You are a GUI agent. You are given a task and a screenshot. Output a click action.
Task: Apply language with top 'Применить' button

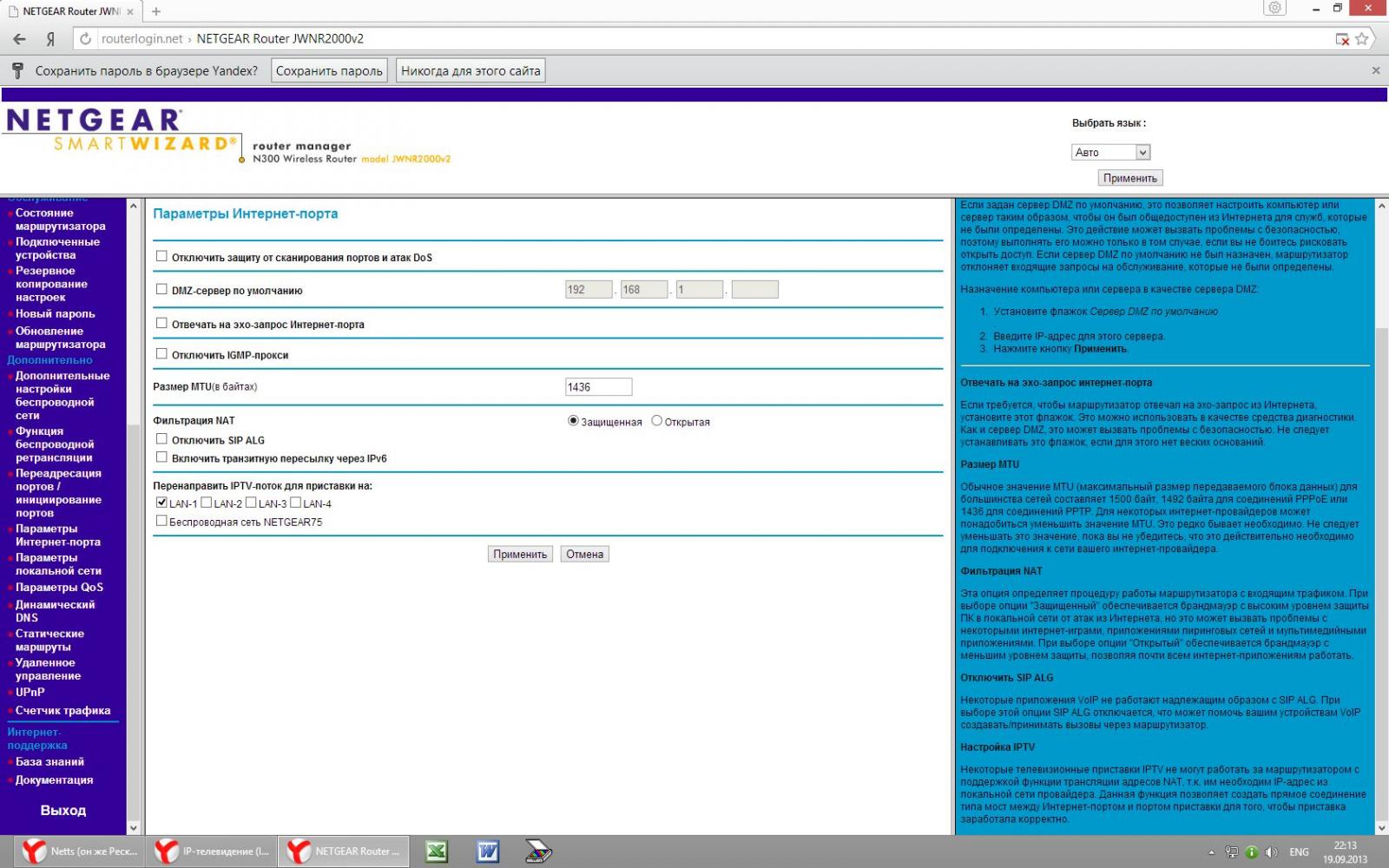tap(1129, 178)
